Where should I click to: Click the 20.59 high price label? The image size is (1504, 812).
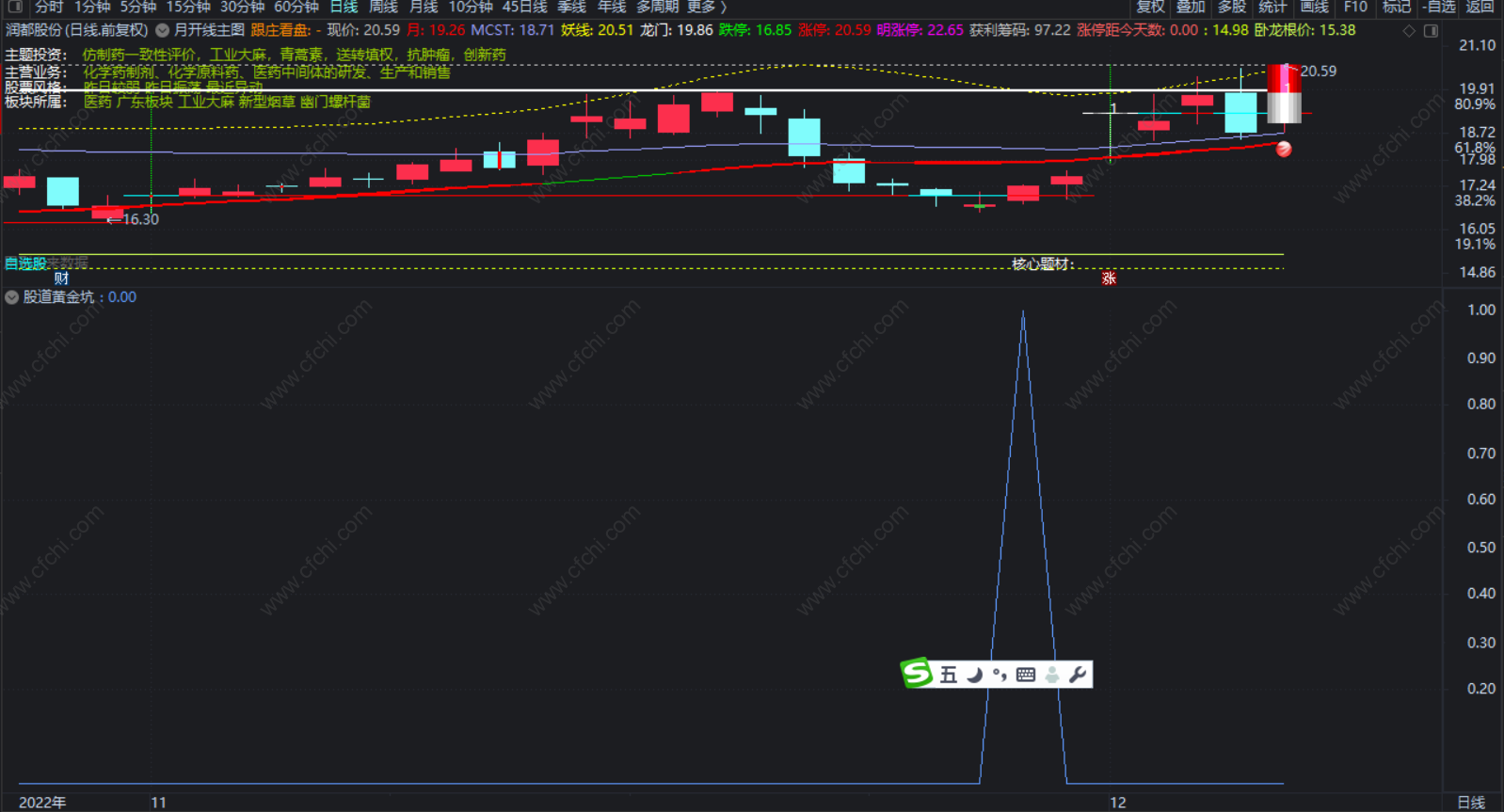1319,72
